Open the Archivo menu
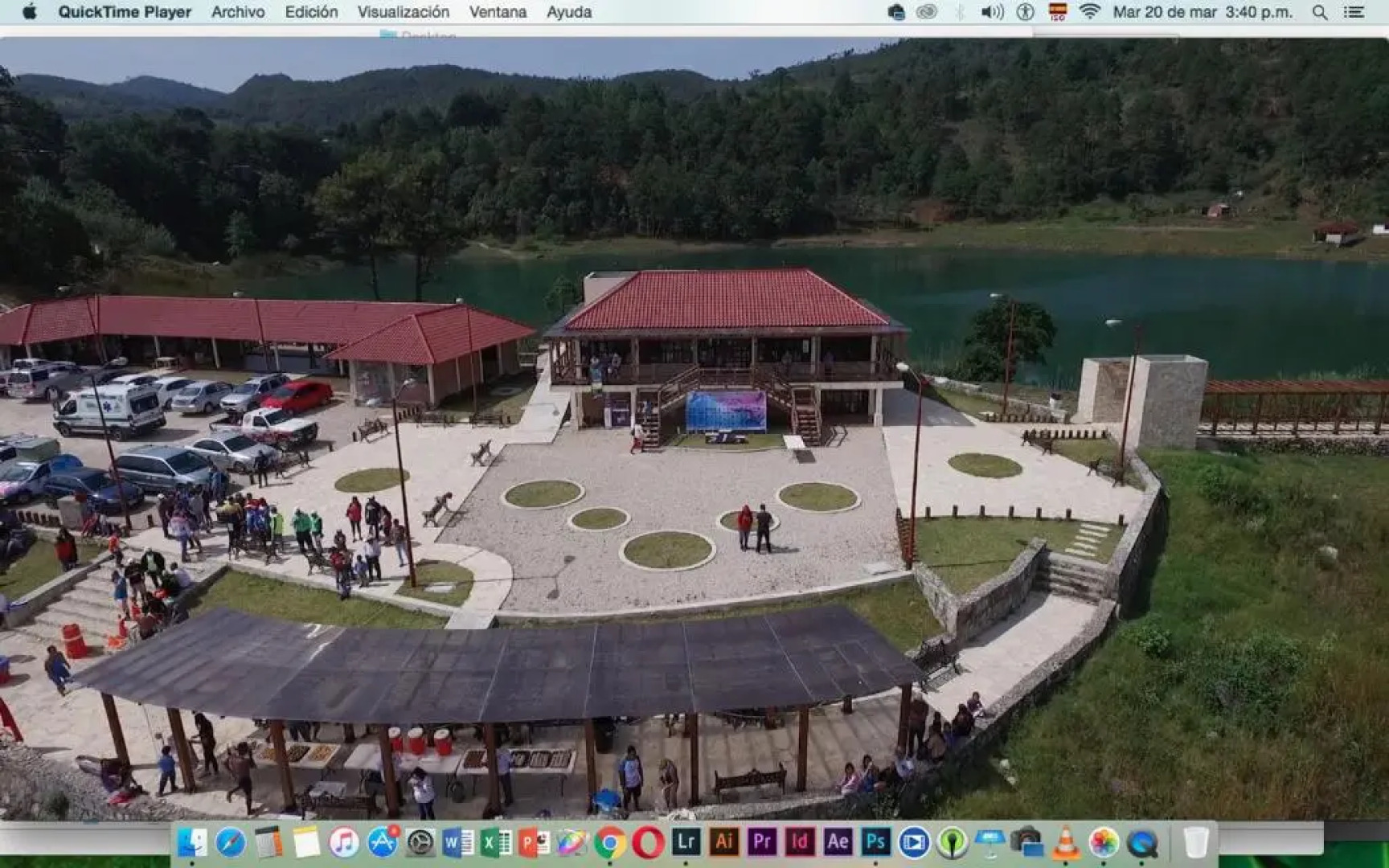1389x868 pixels. (237, 12)
